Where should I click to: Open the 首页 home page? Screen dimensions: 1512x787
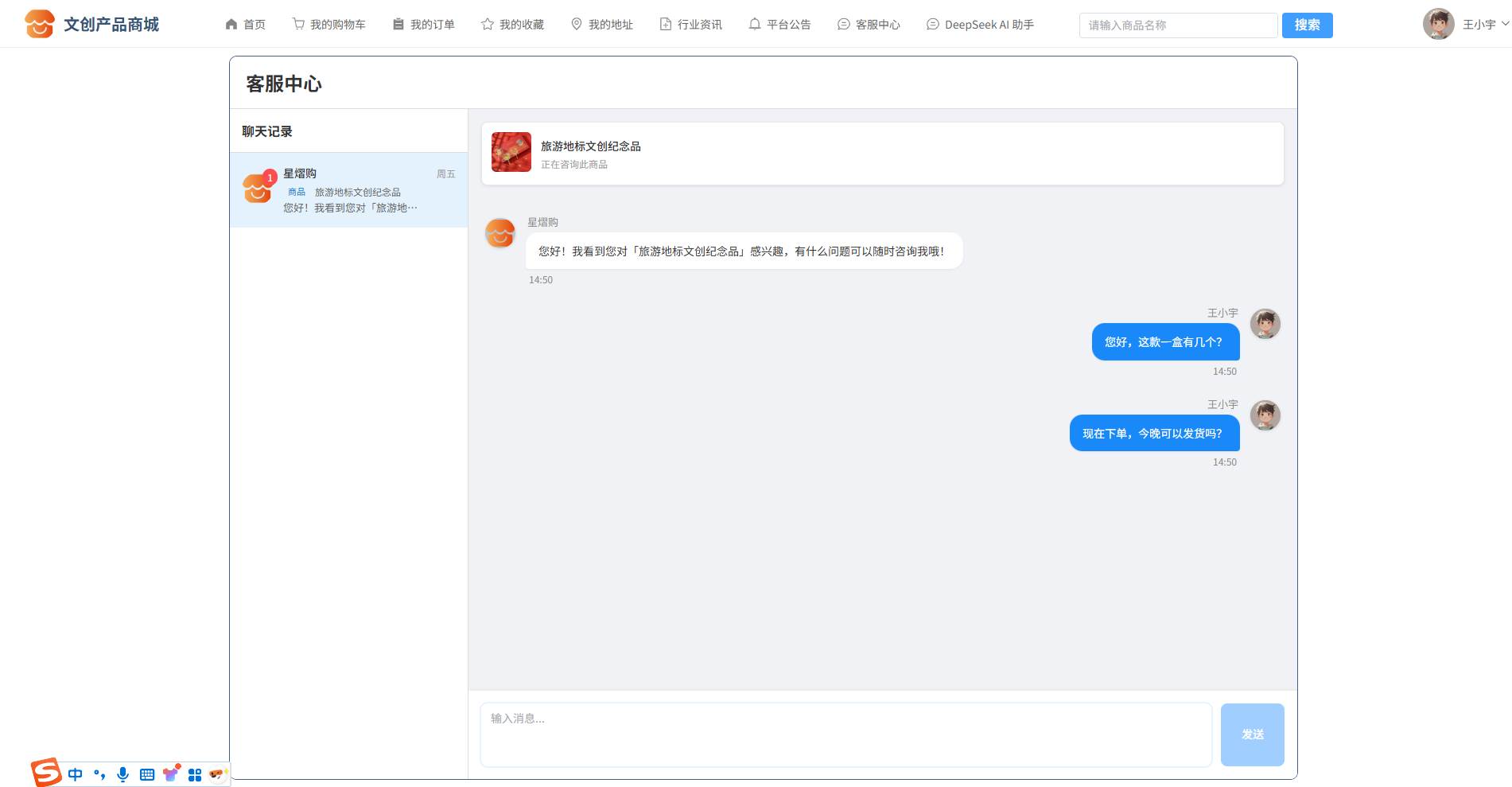click(245, 25)
